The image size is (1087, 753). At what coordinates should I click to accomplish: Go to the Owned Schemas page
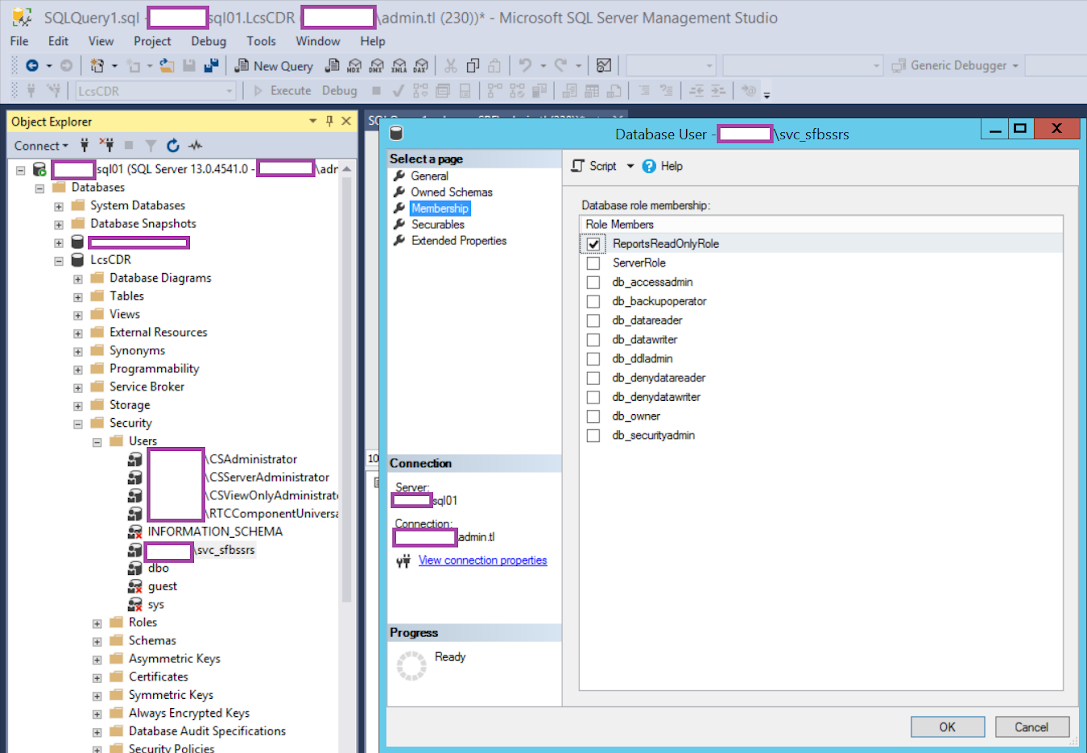(451, 192)
